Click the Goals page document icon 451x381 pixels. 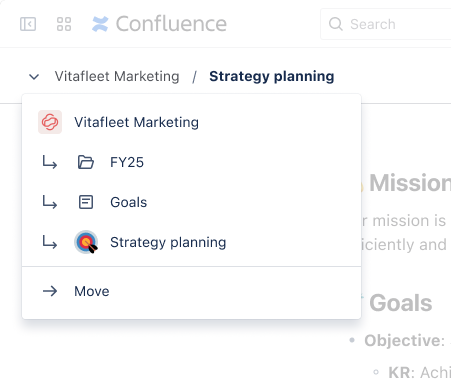click(x=86, y=202)
